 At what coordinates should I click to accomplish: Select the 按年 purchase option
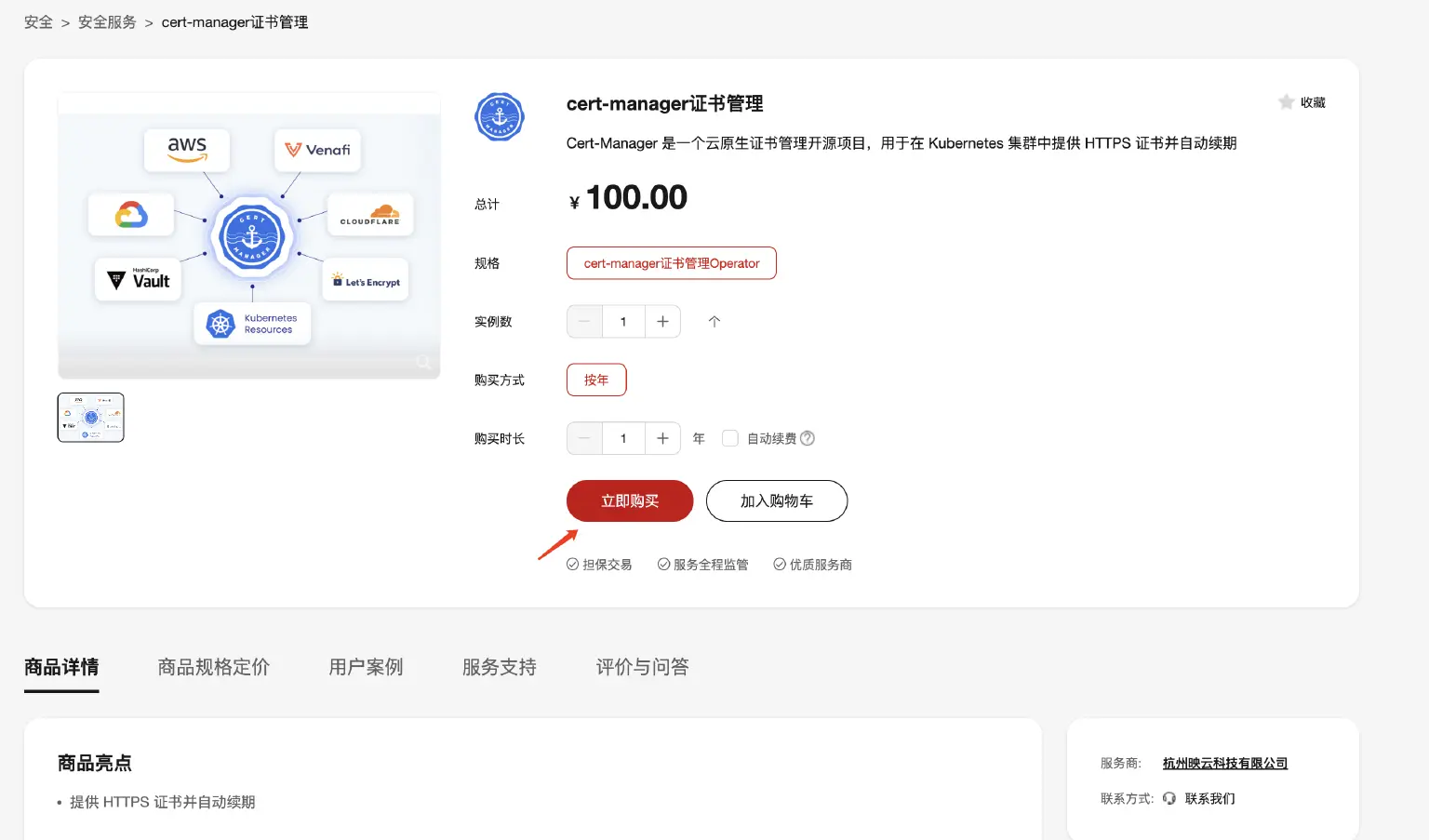tap(595, 380)
